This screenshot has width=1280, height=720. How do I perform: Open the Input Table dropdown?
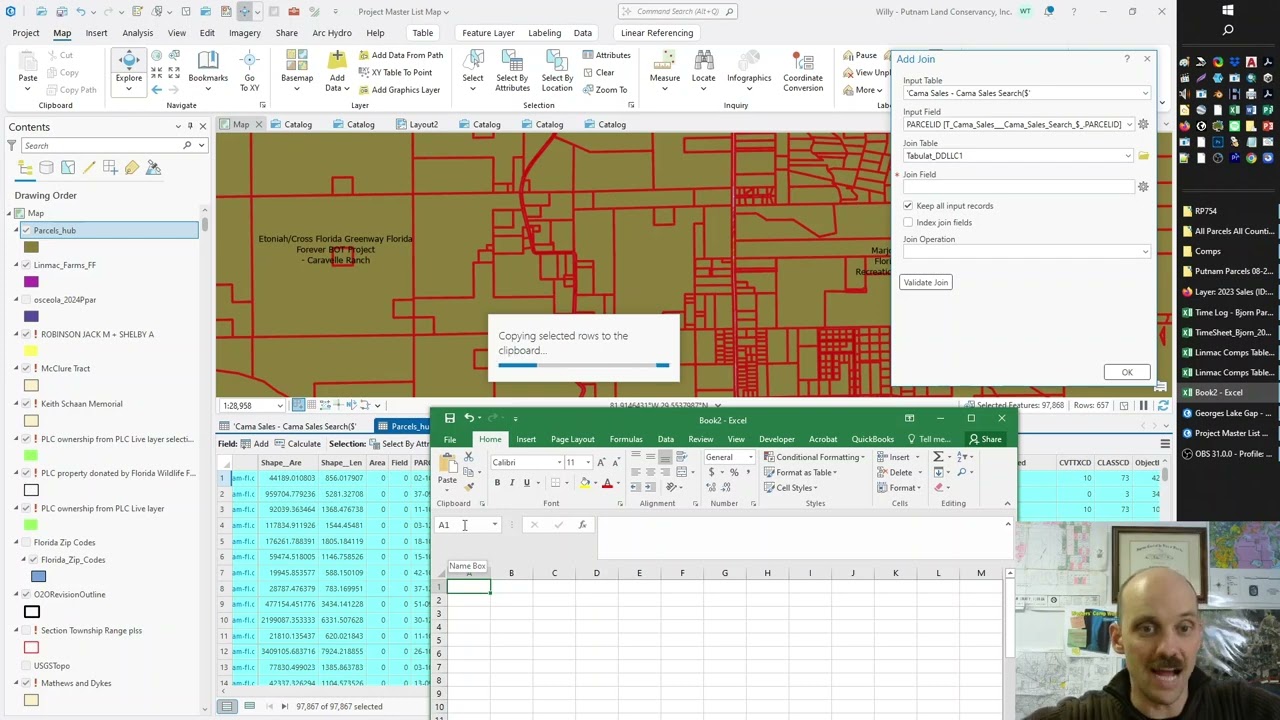click(x=1145, y=94)
